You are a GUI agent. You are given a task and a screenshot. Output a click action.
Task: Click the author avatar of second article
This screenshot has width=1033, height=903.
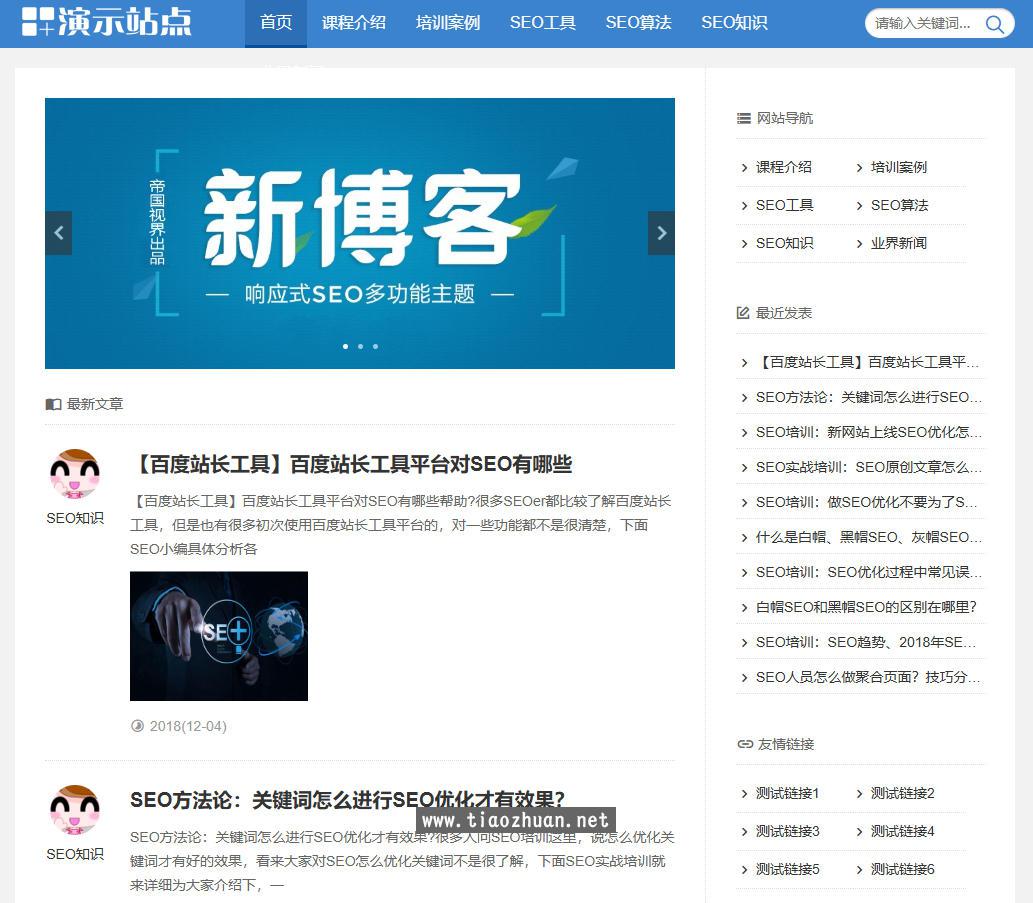coord(75,810)
